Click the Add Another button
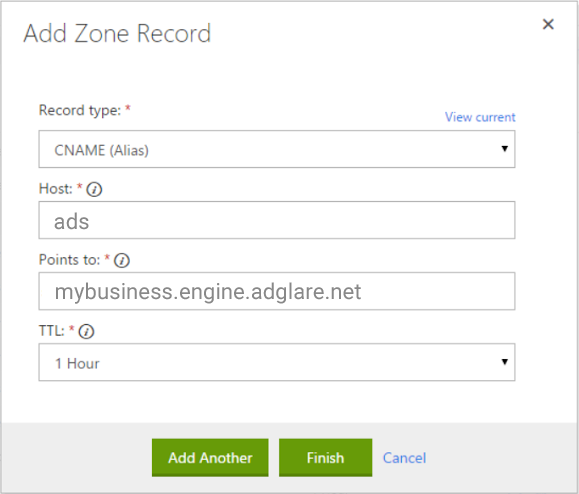The width and height of the screenshot is (579, 494). click(x=210, y=458)
